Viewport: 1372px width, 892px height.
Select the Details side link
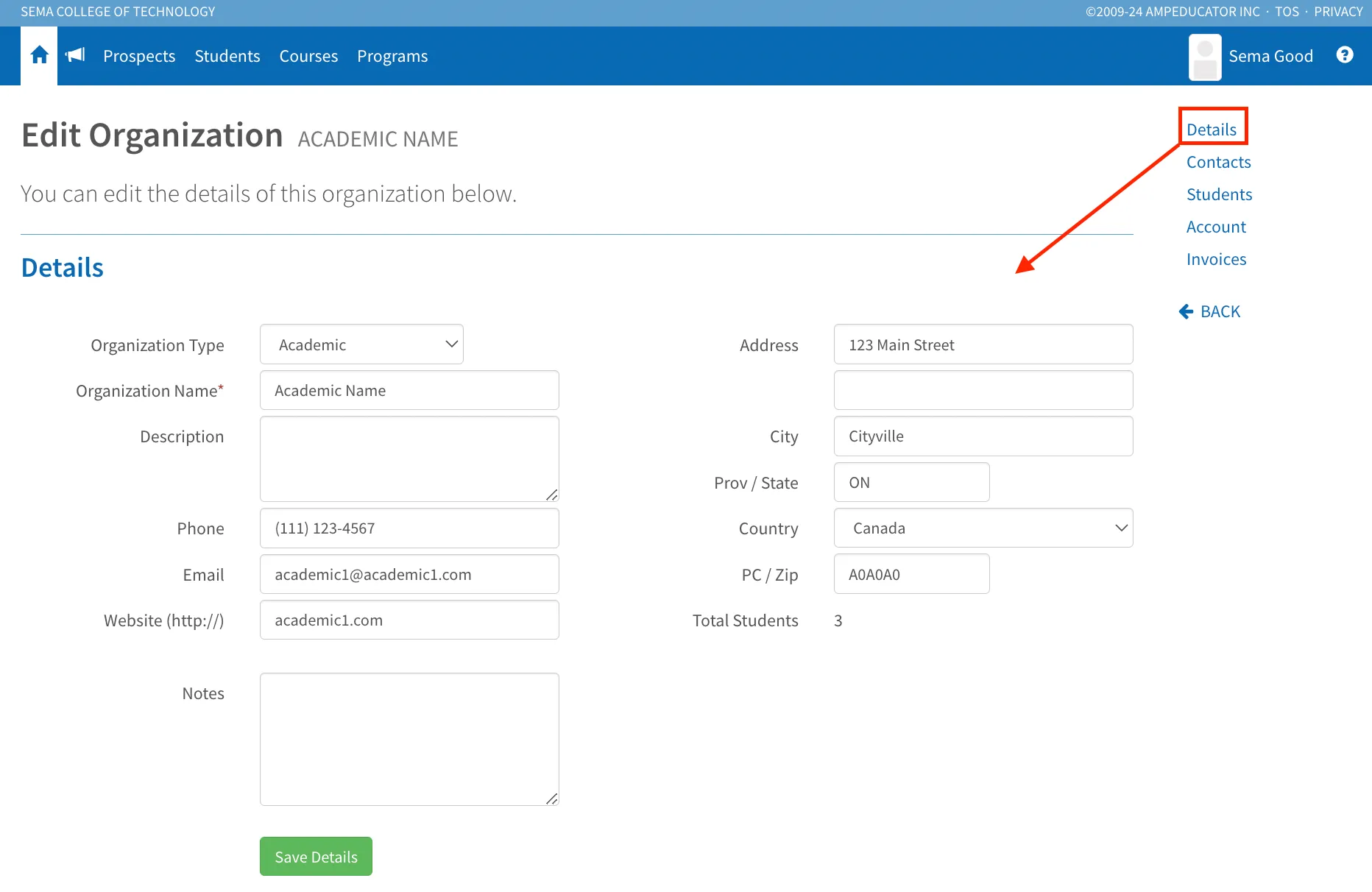1212,130
